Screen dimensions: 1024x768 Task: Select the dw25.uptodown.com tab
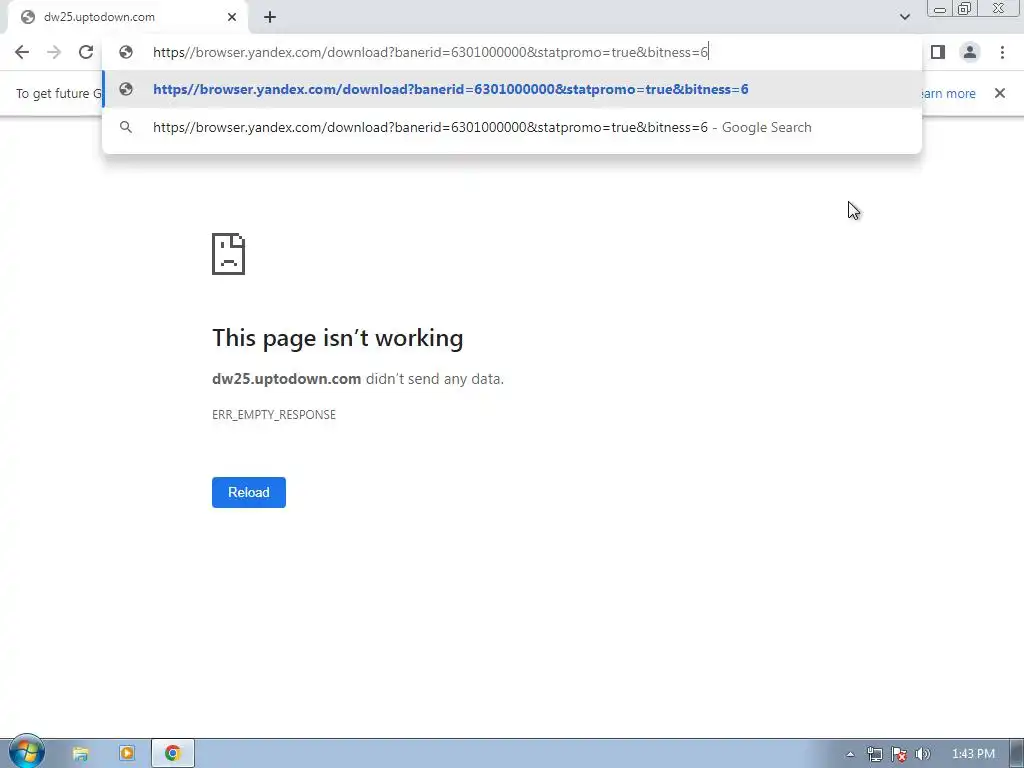tap(128, 18)
